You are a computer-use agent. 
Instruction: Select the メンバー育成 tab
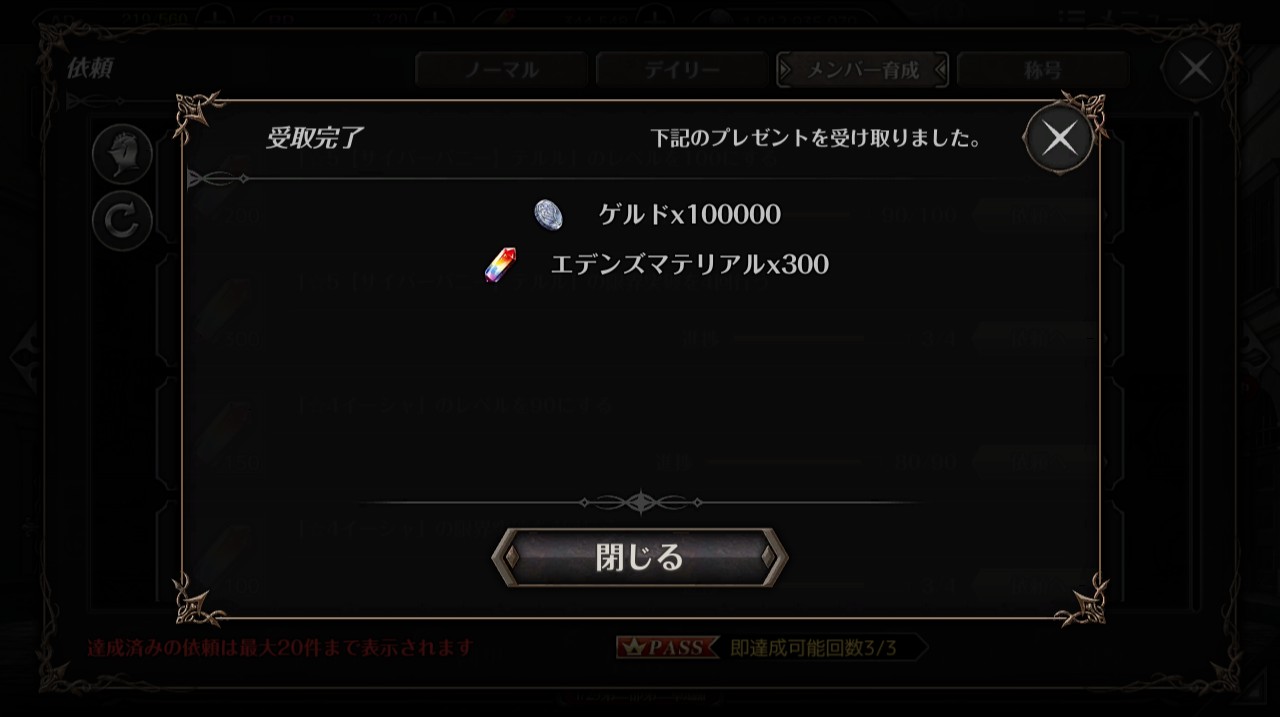coord(862,70)
